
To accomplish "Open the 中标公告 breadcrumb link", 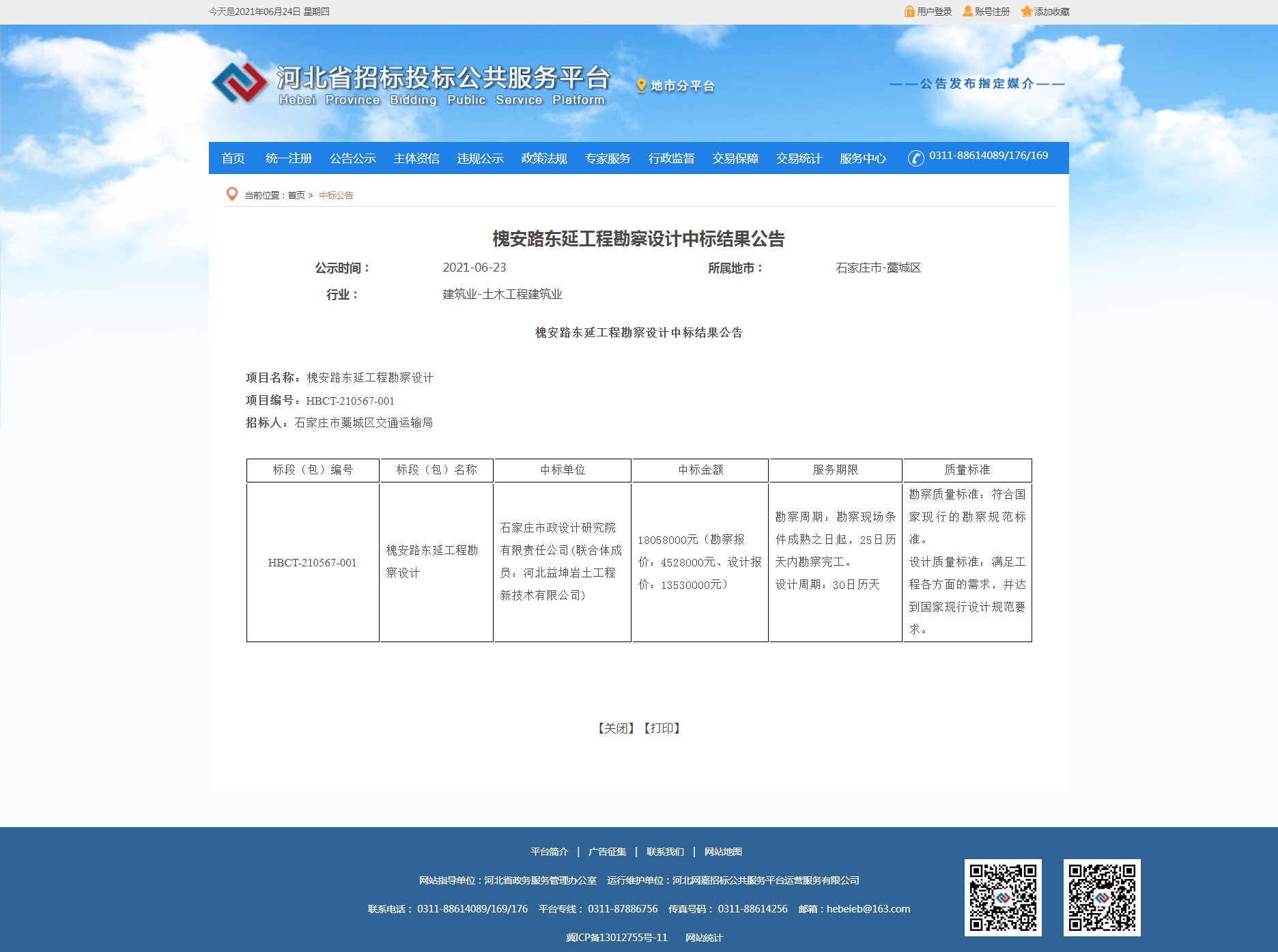I will pos(336,195).
